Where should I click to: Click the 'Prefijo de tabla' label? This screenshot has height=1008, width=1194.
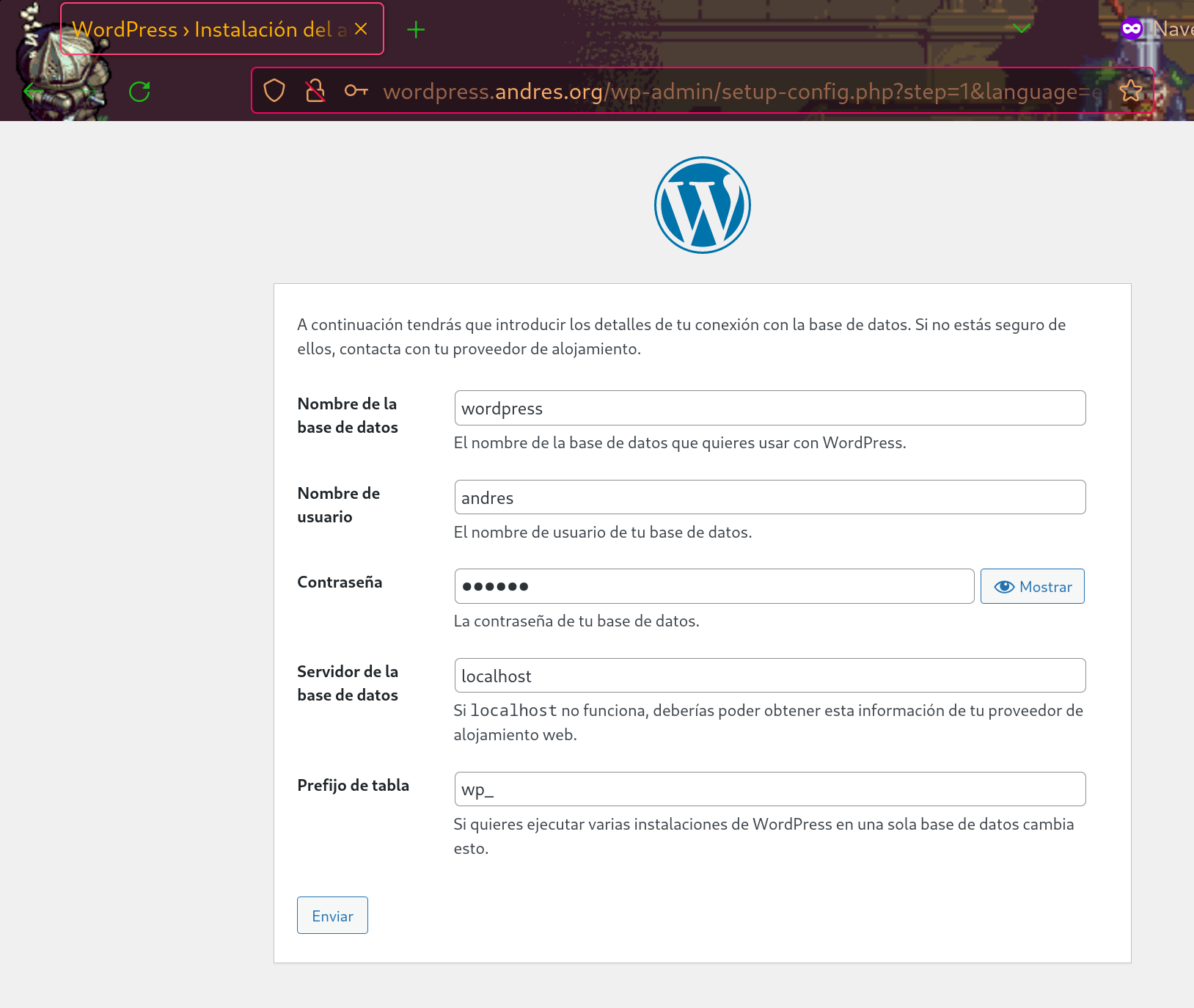click(353, 785)
